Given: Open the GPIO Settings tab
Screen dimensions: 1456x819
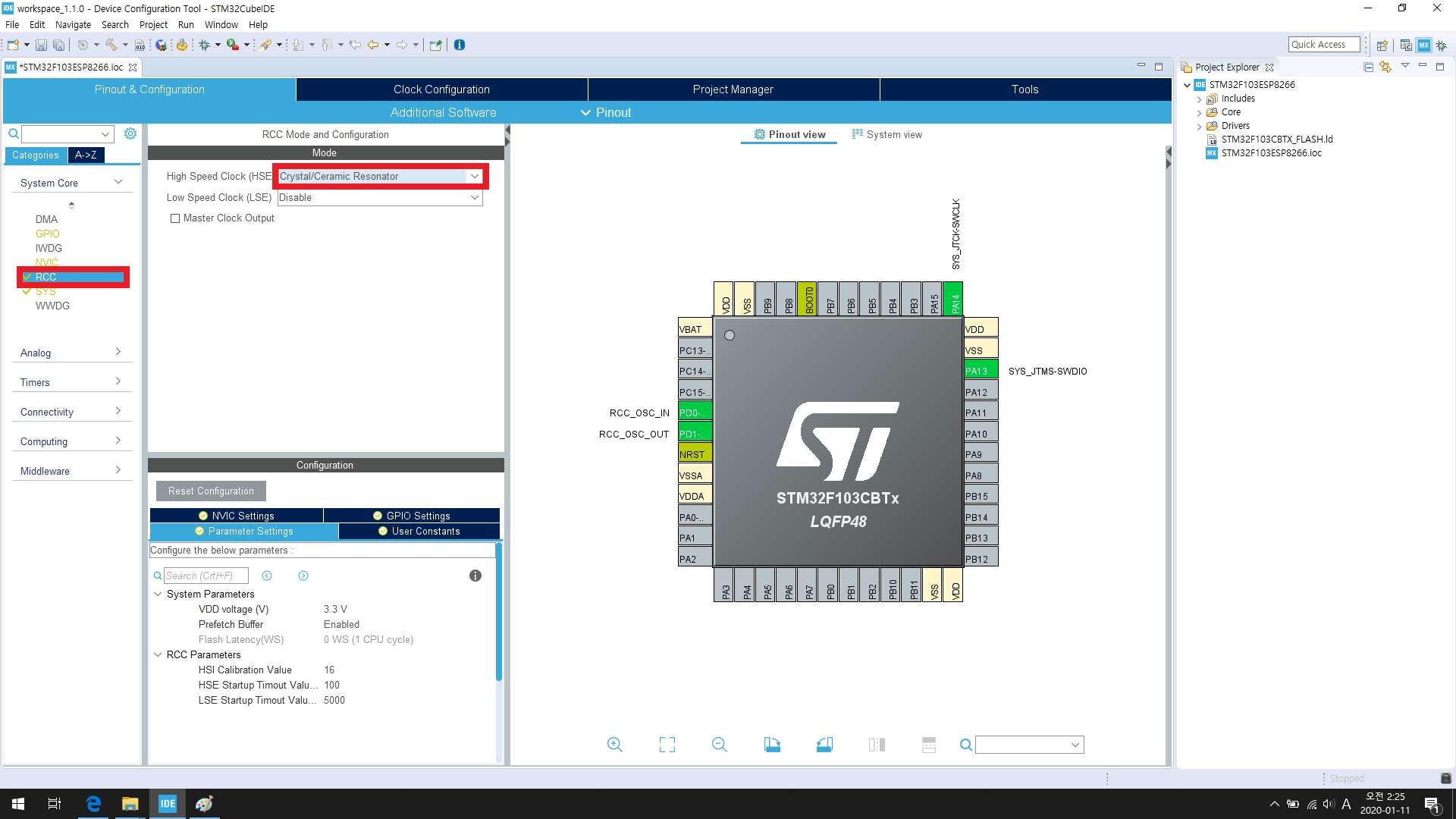Looking at the screenshot, I should pos(412,516).
